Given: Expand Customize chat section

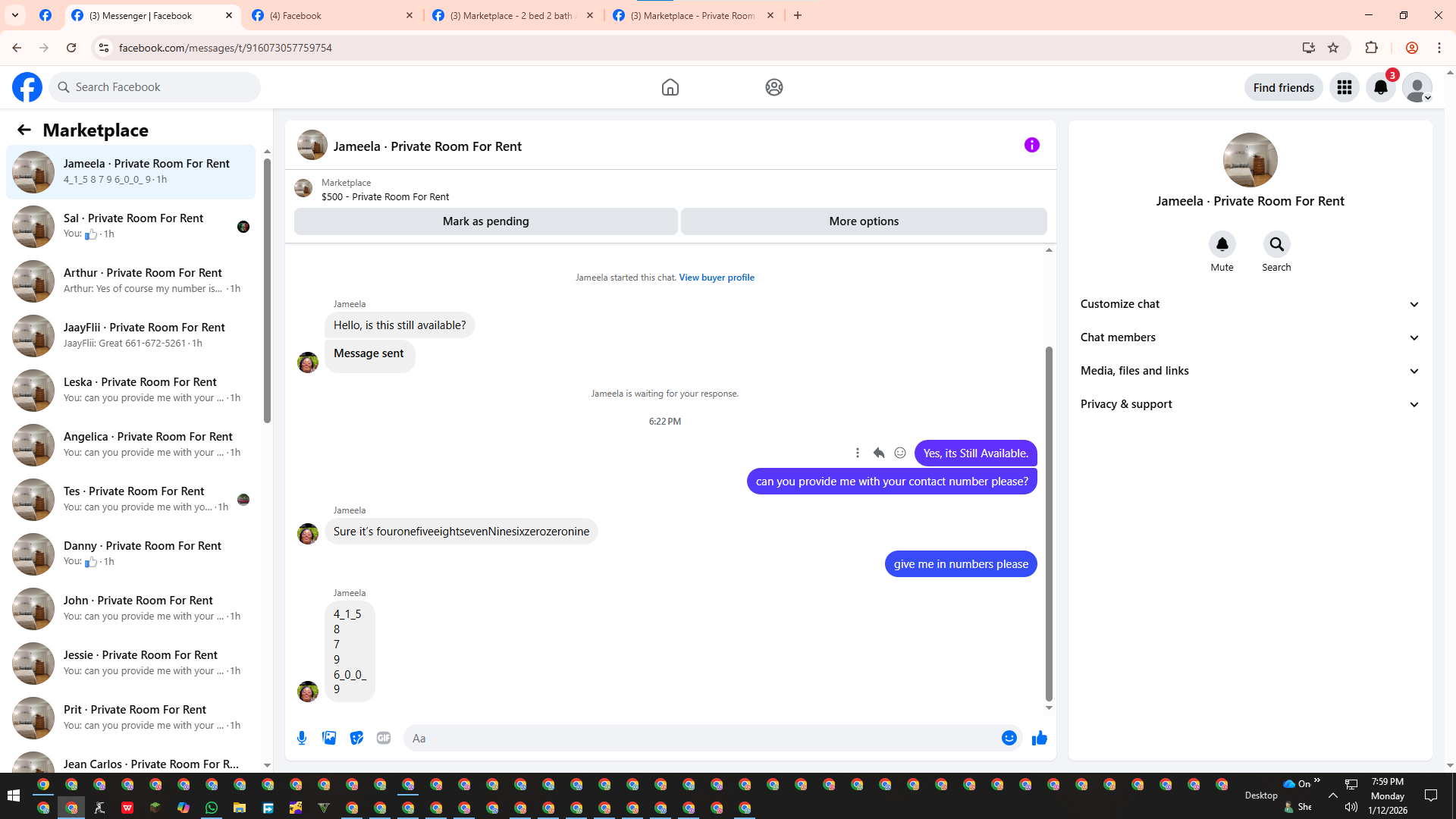Looking at the screenshot, I should (1249, 304).
